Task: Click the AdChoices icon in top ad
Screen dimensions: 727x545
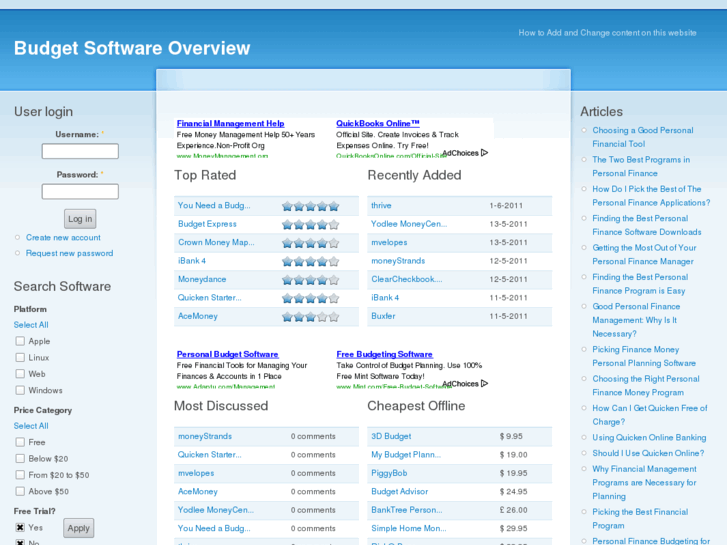Action: 484,153
